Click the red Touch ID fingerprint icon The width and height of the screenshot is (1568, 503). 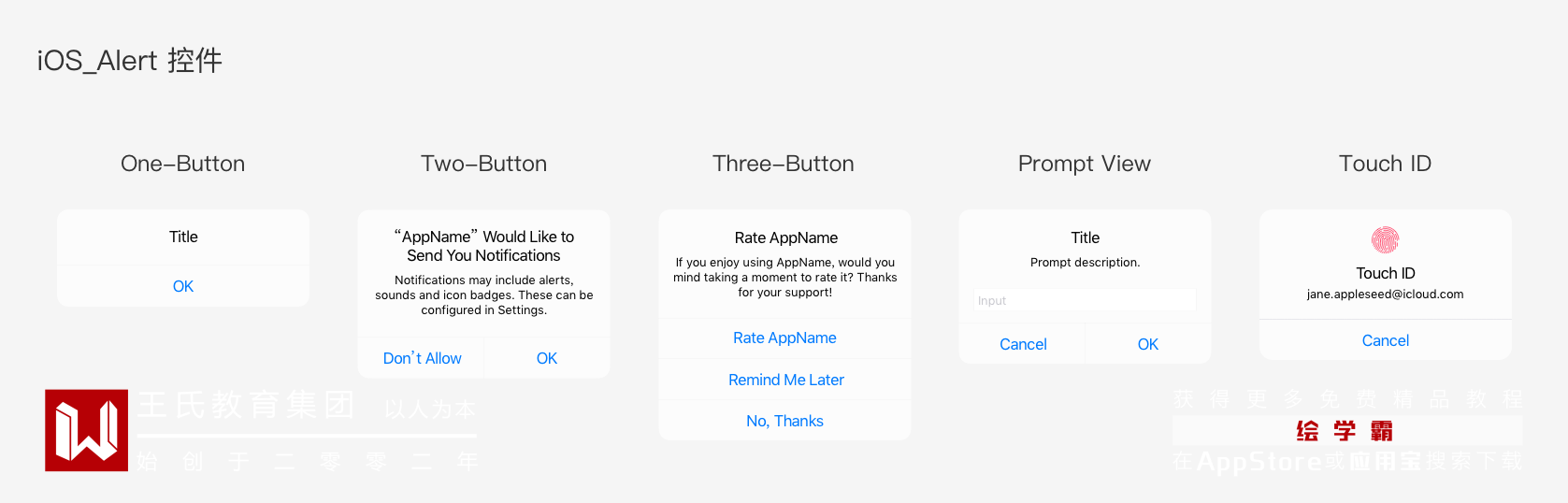click(x=1385, y=240)
